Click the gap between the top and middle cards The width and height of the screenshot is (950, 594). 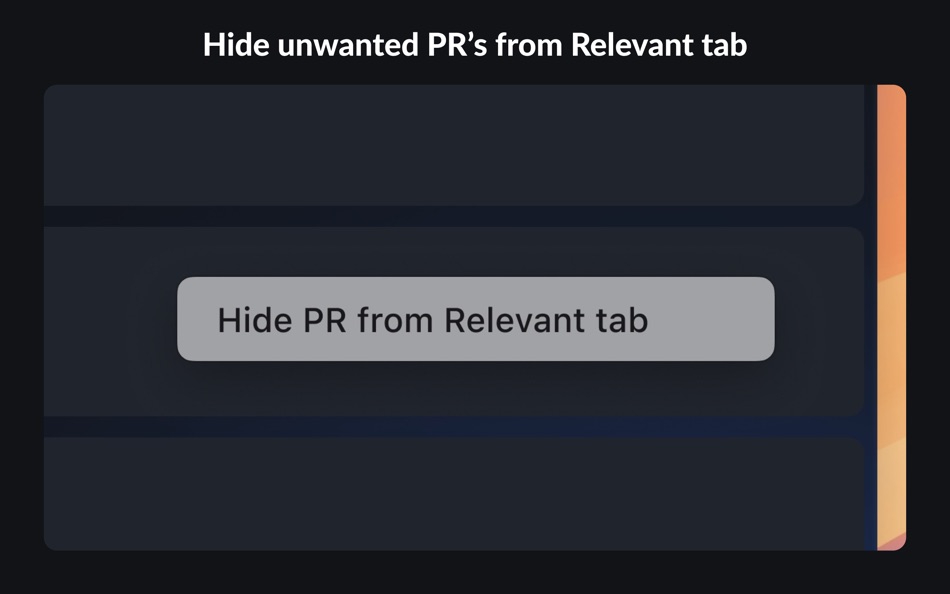point(454,216)
